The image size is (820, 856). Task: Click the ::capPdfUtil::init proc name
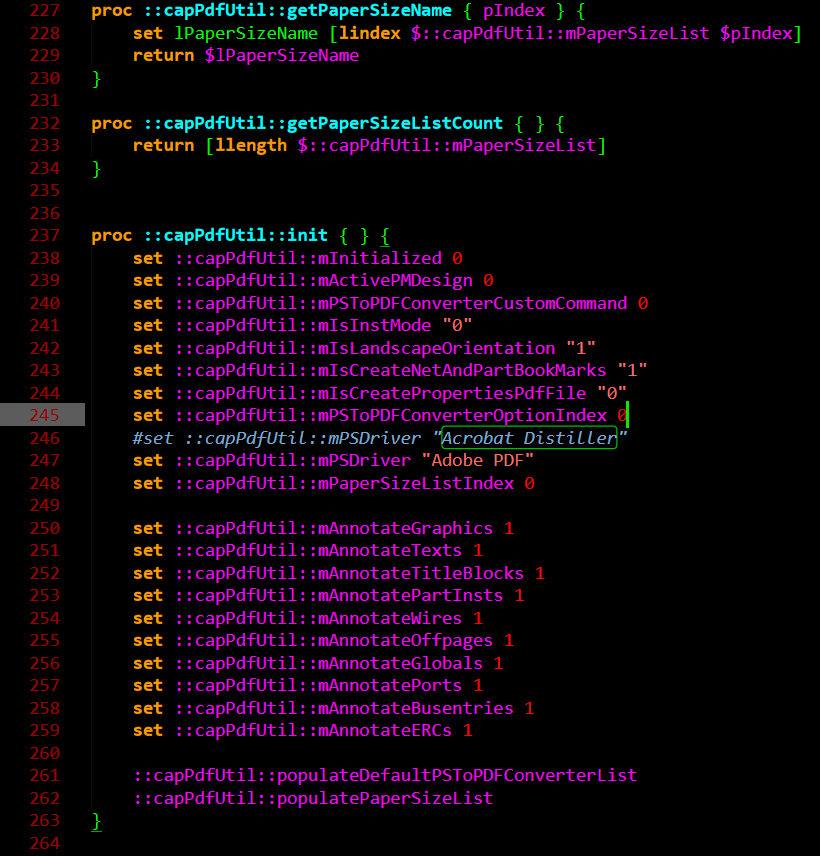[236, 235]
